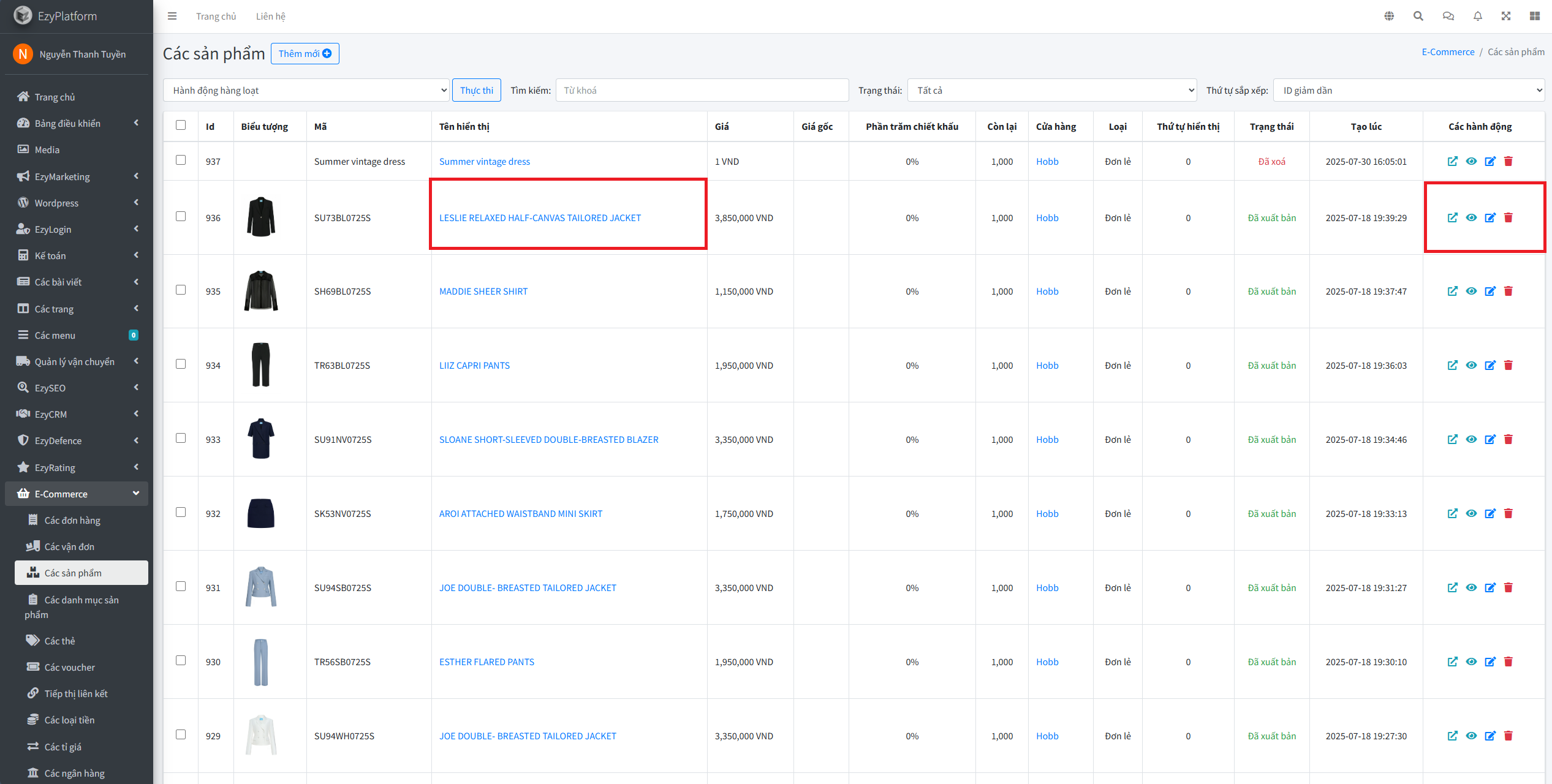Click the Thêm mới button

pyautogui.click(x=305, y=54)
